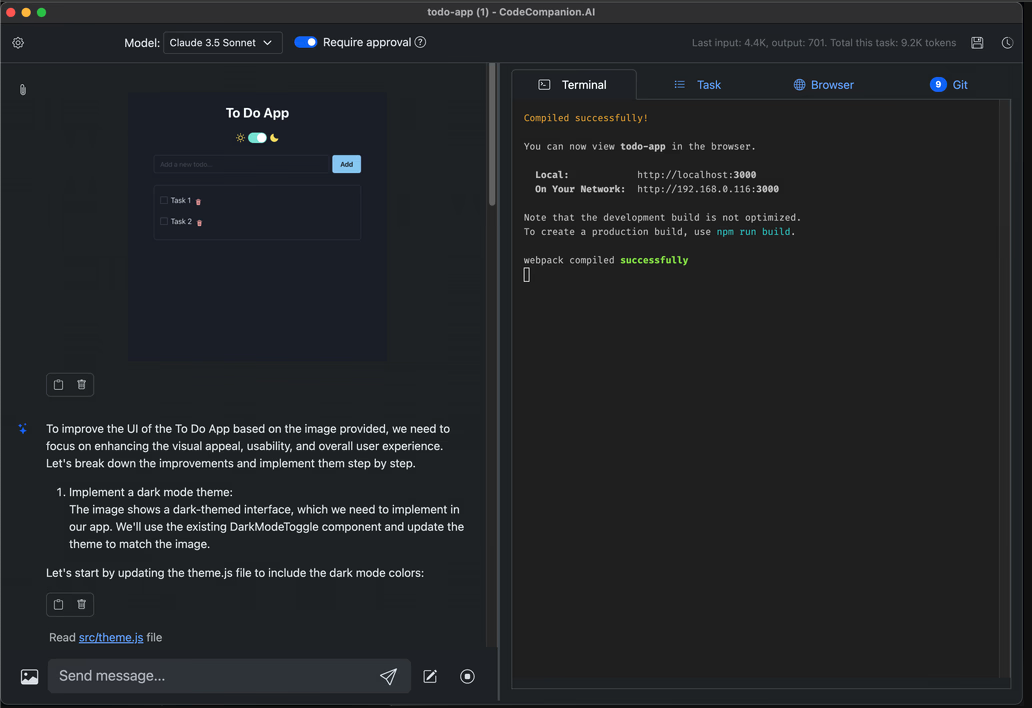The width and height of the screenshot is (1032, 708).
Task: Open chat history clock icon
Action: pyautogui.click(x=1007, y=43)
